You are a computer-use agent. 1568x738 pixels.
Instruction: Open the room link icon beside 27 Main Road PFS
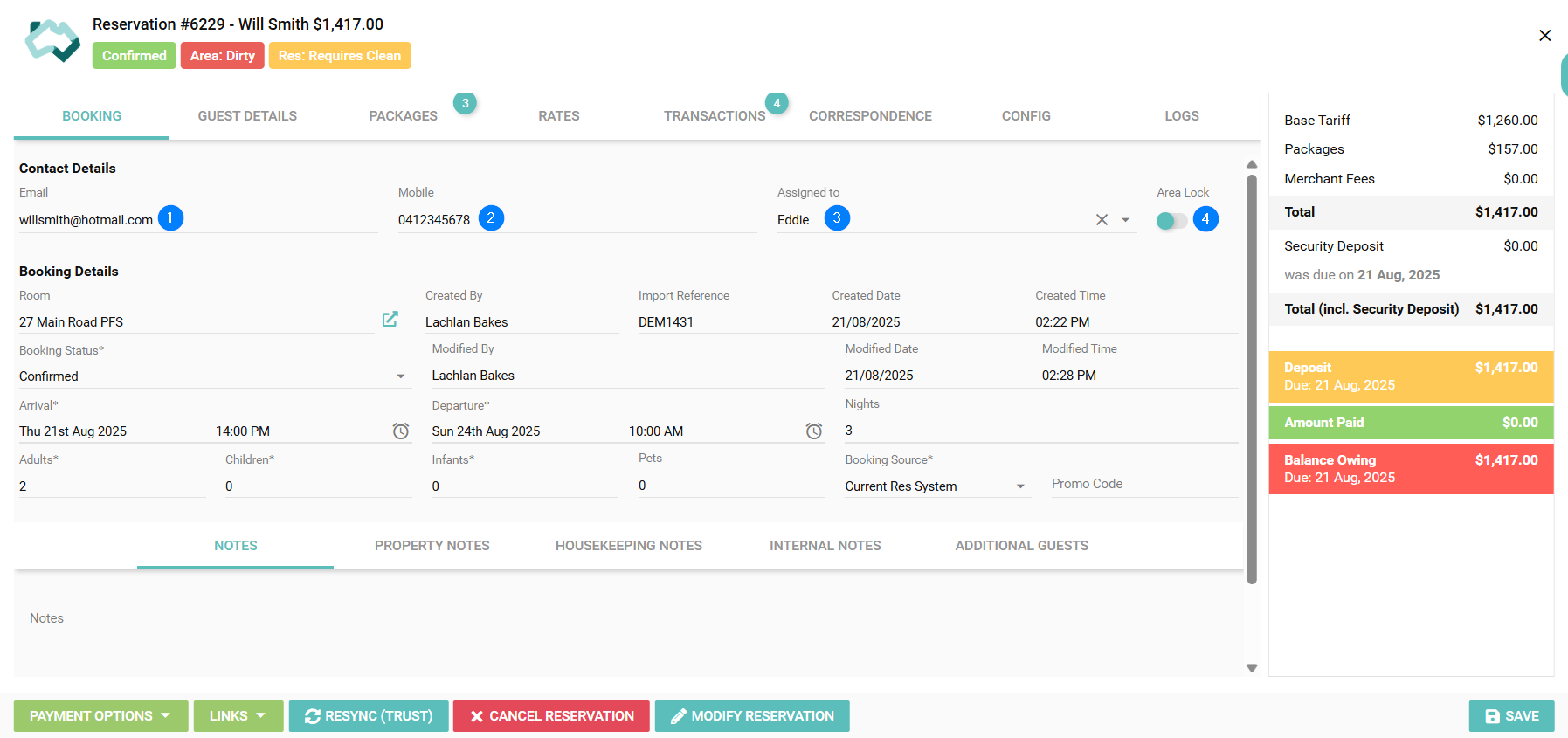tap(390, 320)
